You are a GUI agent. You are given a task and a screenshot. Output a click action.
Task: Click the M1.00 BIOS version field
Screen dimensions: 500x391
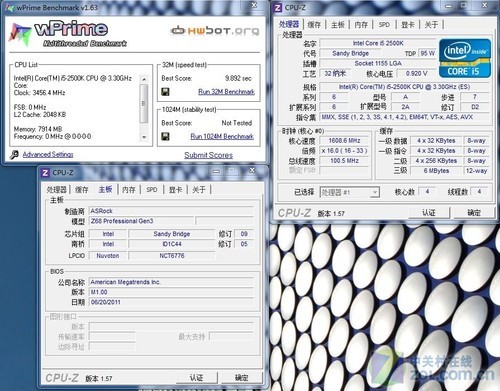coord(171,292)
